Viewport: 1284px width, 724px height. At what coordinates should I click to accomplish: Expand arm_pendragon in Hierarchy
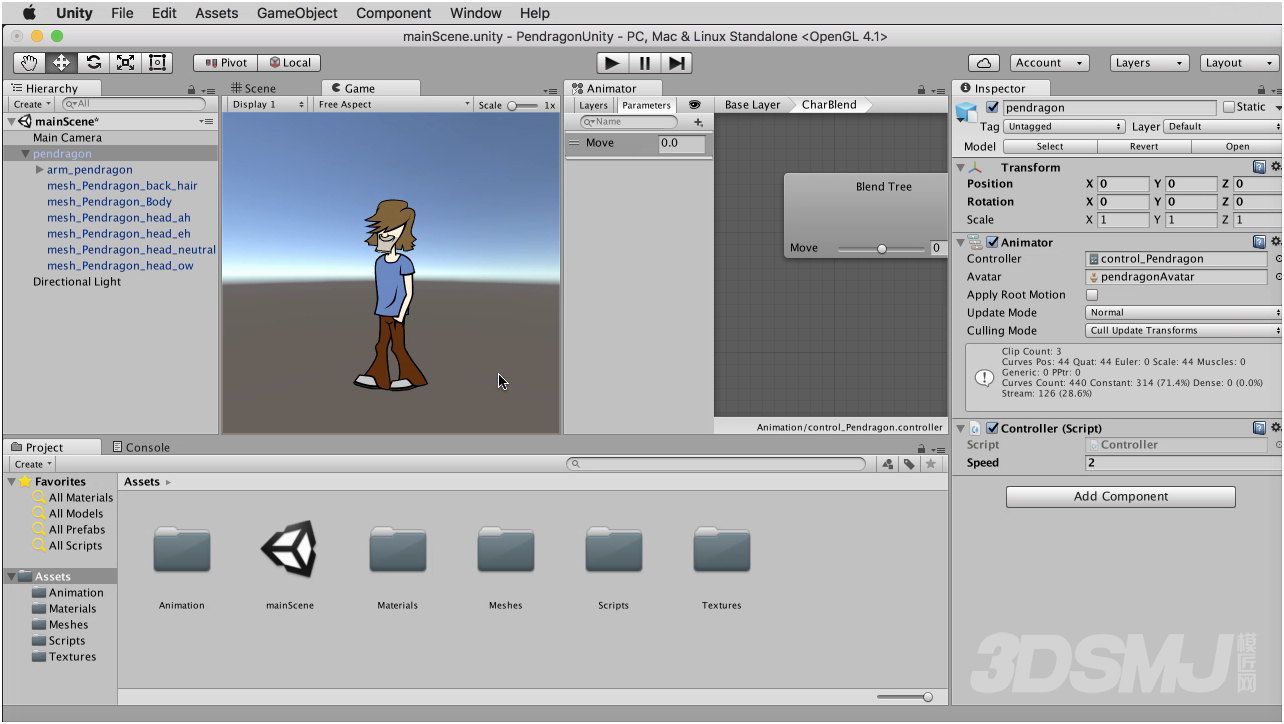point(40,170)
